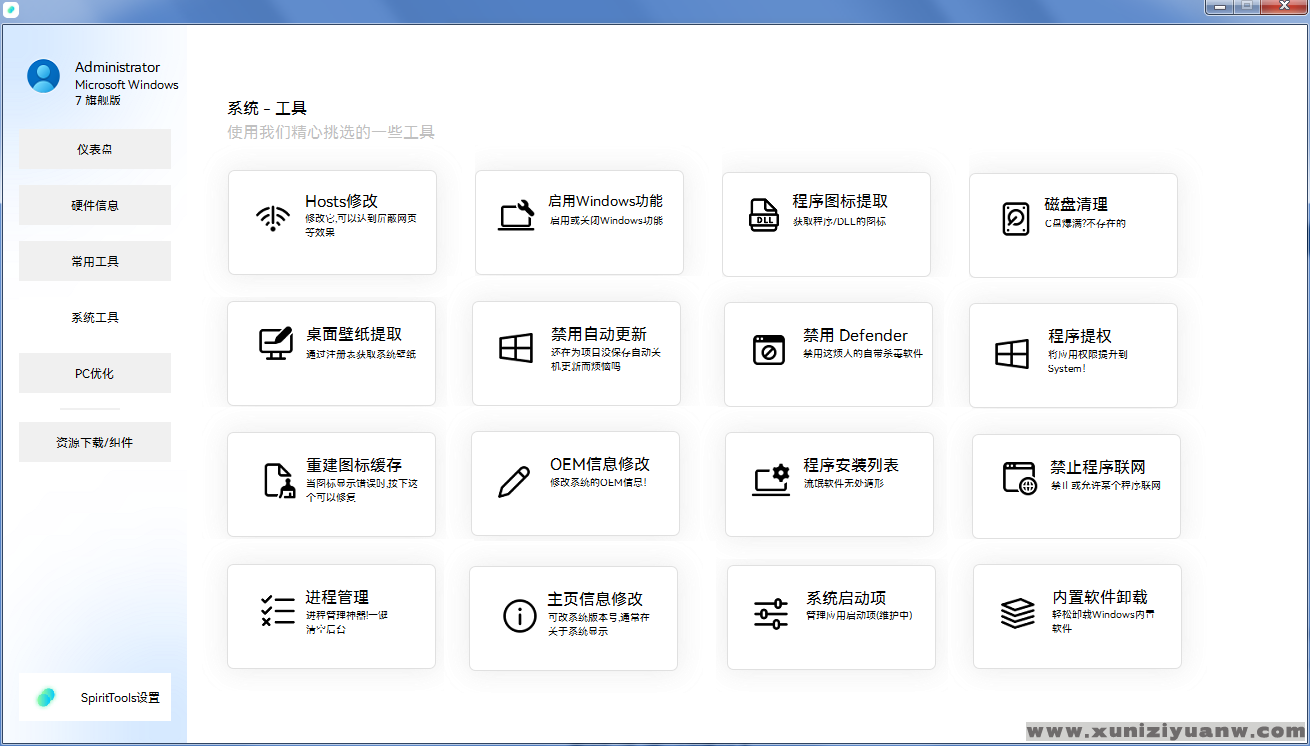Click the Administrator user avatar
The image size is (1310, 746).
point(44,76)
